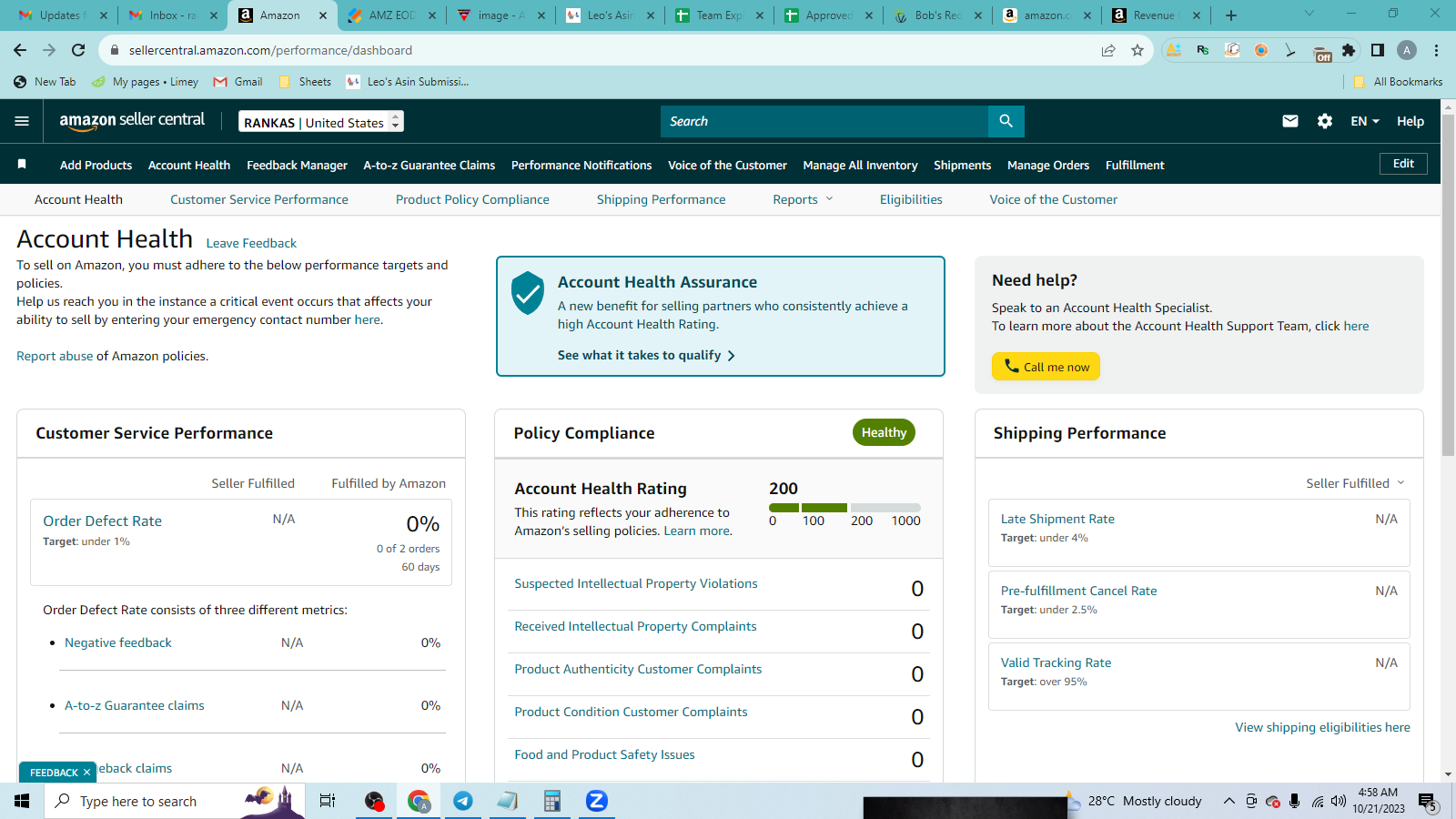The image size is (1456, 819).
Task: Switch to the AMZ EOD browser tab
Action: 391,15
